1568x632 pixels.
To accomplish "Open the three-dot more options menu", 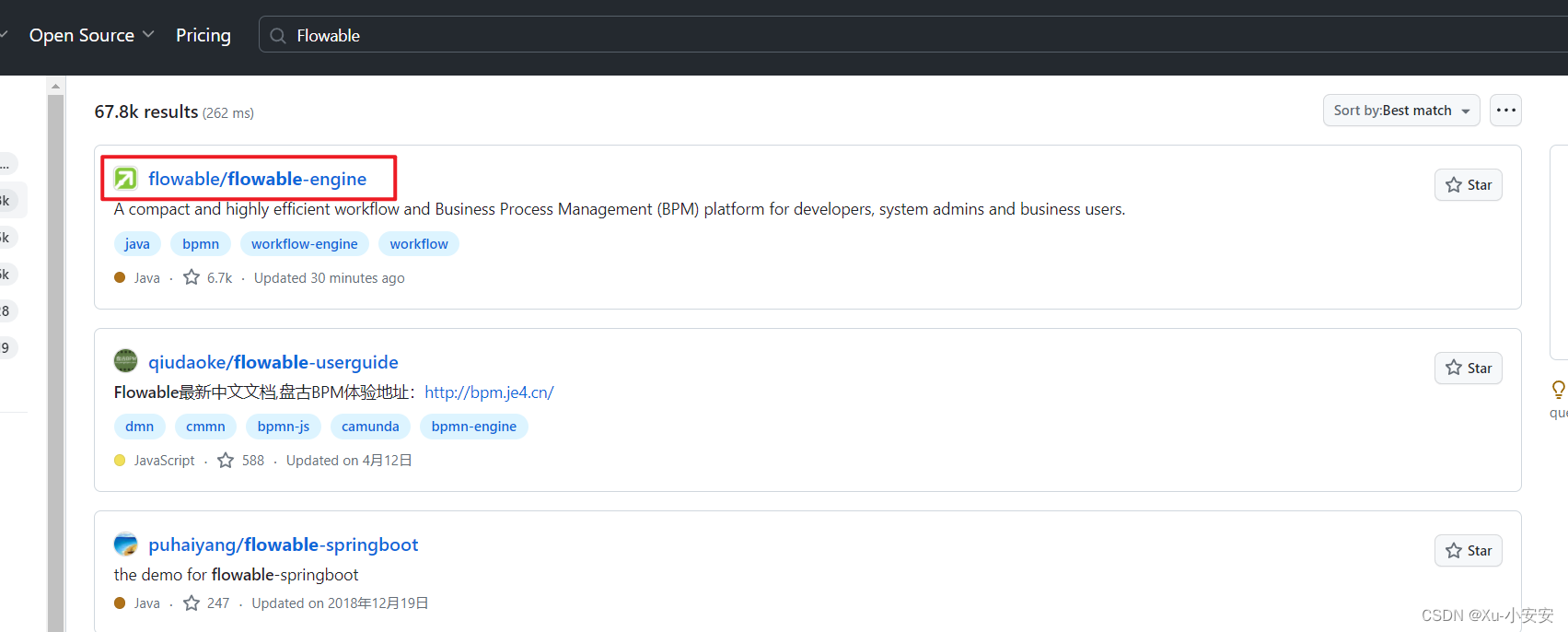I will [1505, 111].
